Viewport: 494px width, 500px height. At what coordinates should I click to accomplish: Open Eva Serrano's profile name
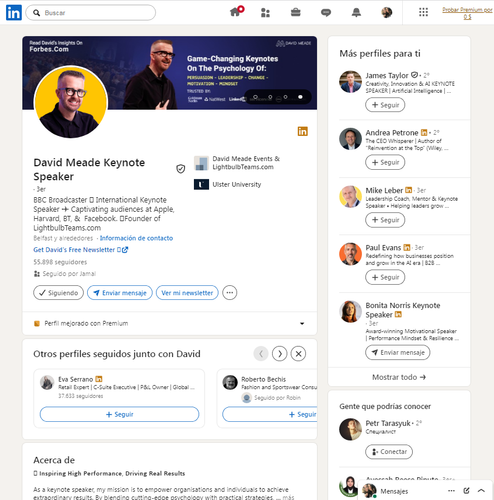point(76,379)
